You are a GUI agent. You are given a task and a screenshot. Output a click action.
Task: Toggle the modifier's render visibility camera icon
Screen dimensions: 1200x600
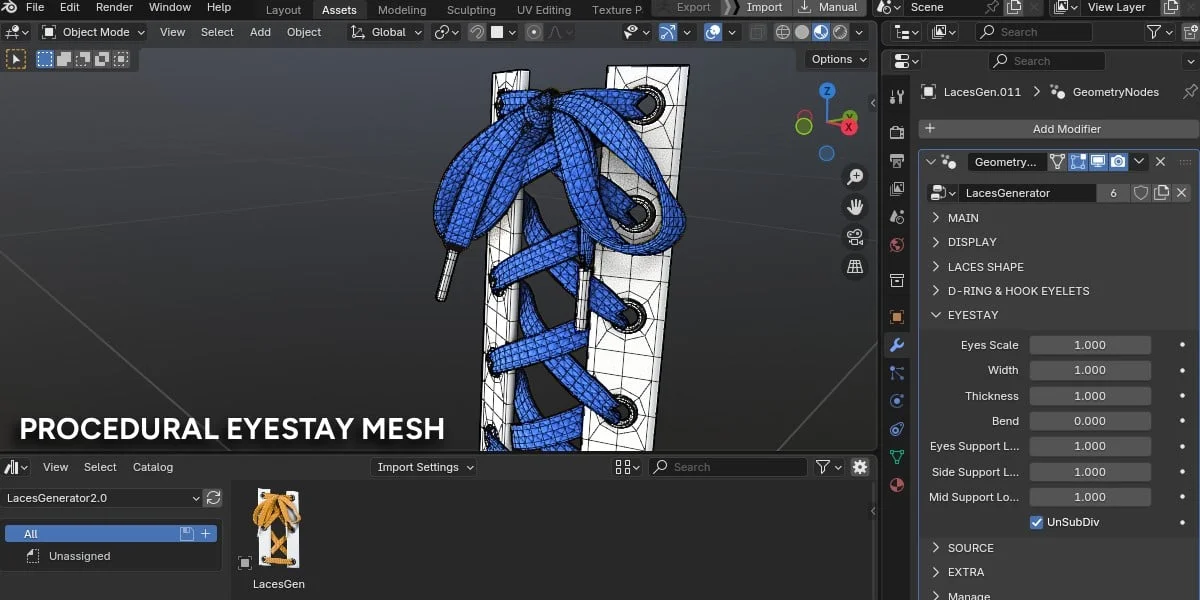click(x=1118, y=161)
